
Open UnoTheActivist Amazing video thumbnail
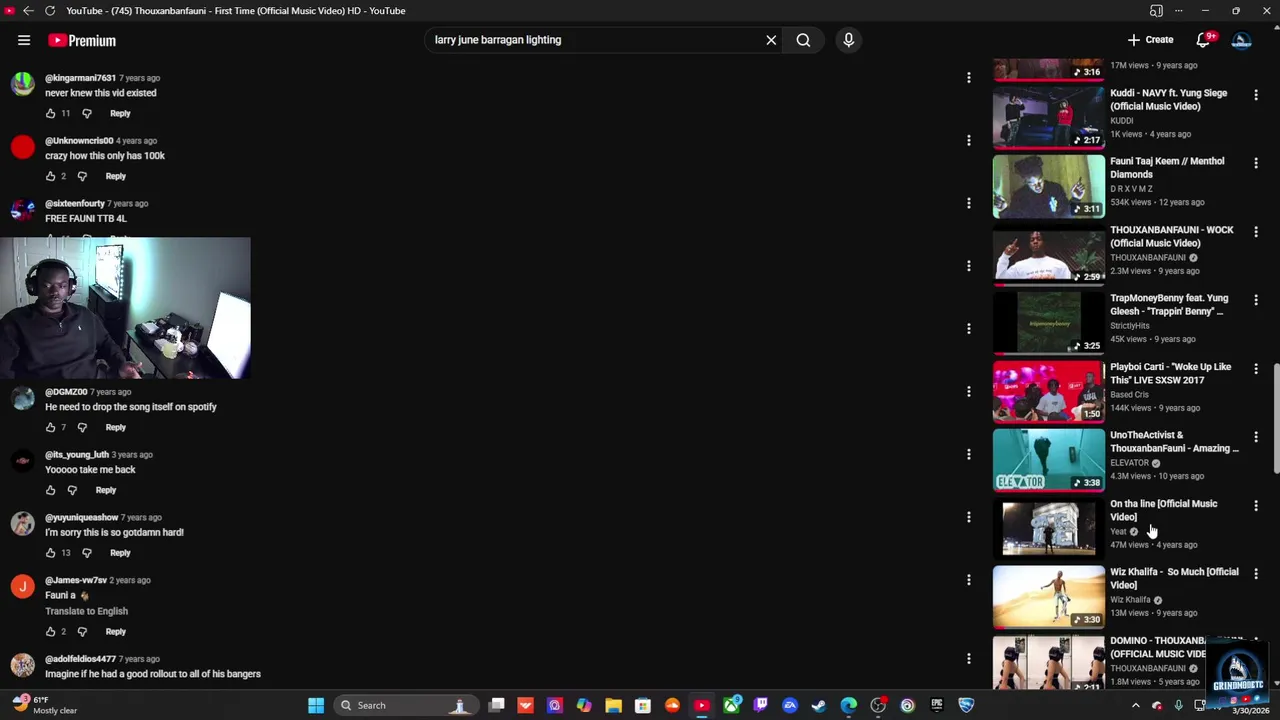click(x=1048, y=460)
